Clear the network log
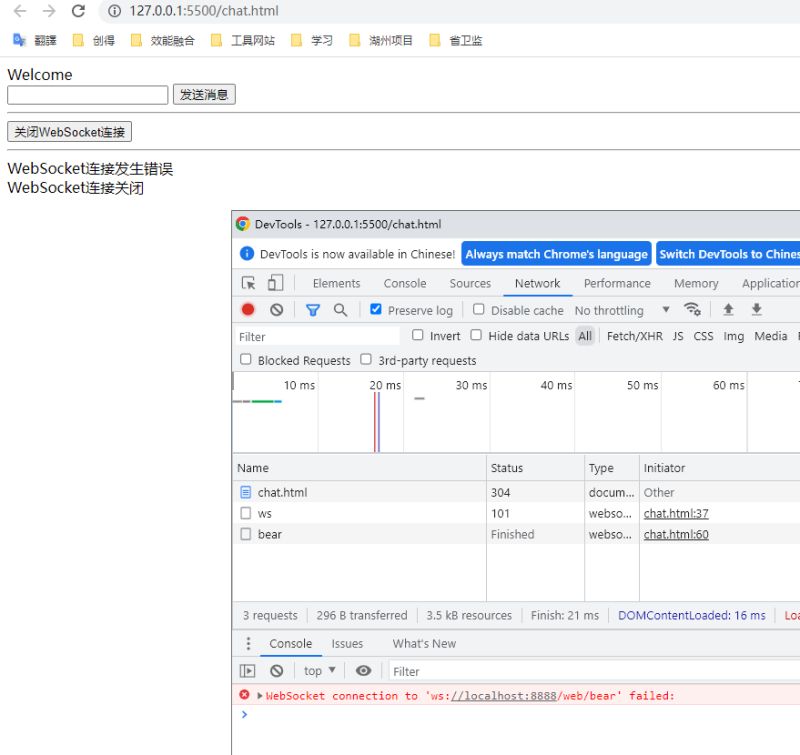Viewport: 800px width, 755px height. pyautogui.click(x=277, y=310)
